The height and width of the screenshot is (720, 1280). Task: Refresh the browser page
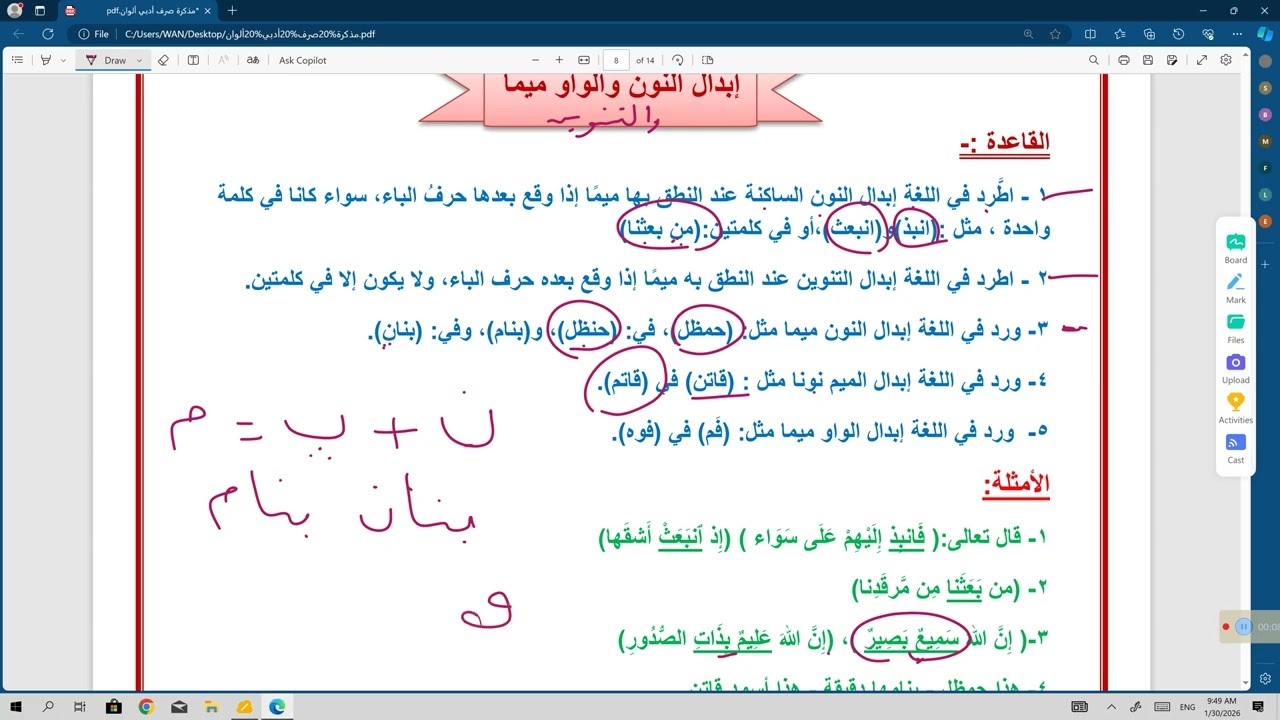tap(48, 34)
